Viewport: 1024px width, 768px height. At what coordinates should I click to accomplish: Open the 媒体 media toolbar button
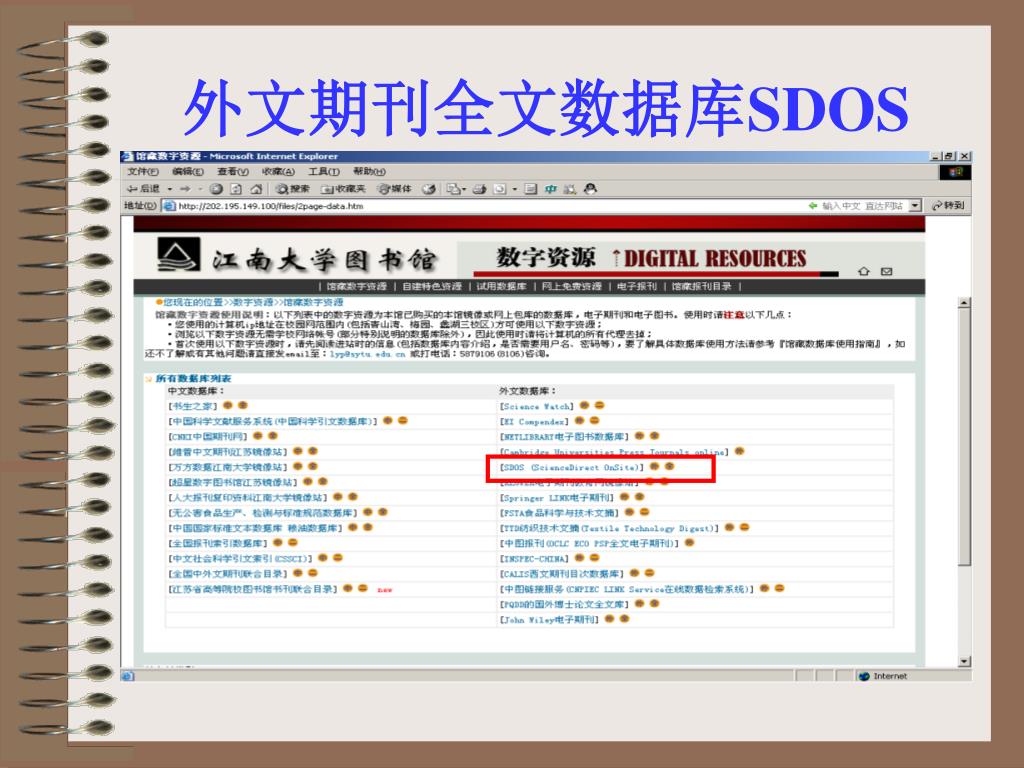pyautogui.click(x=395, y=189)
